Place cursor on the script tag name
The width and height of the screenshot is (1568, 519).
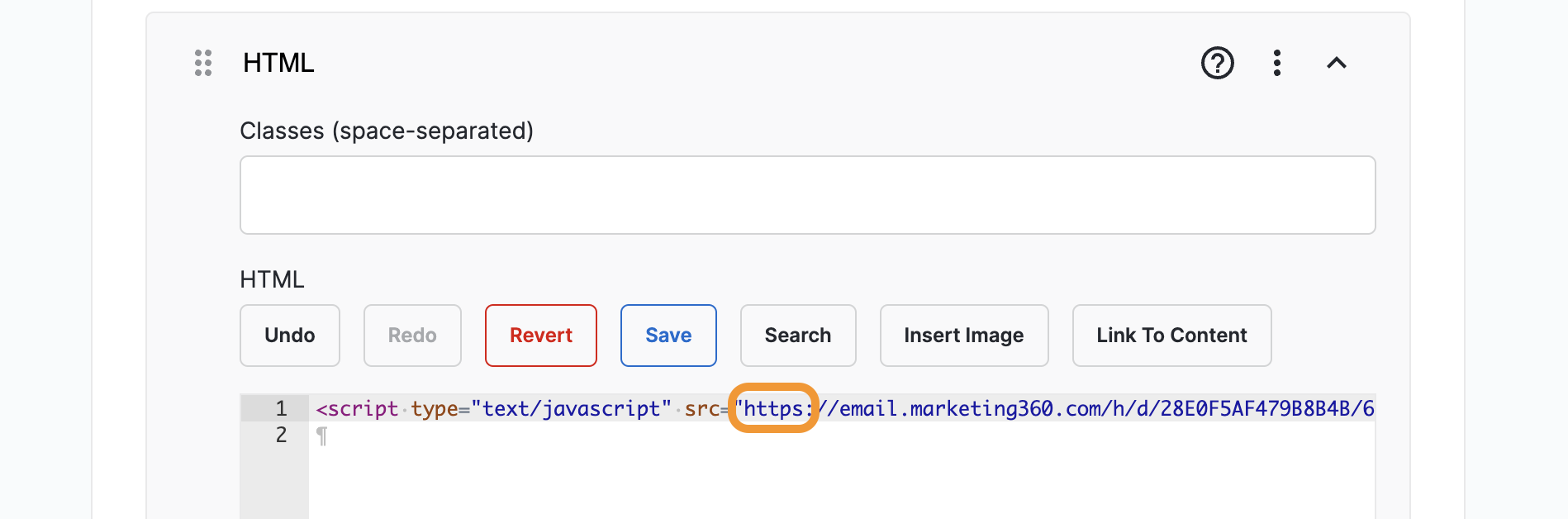[363, 408]
